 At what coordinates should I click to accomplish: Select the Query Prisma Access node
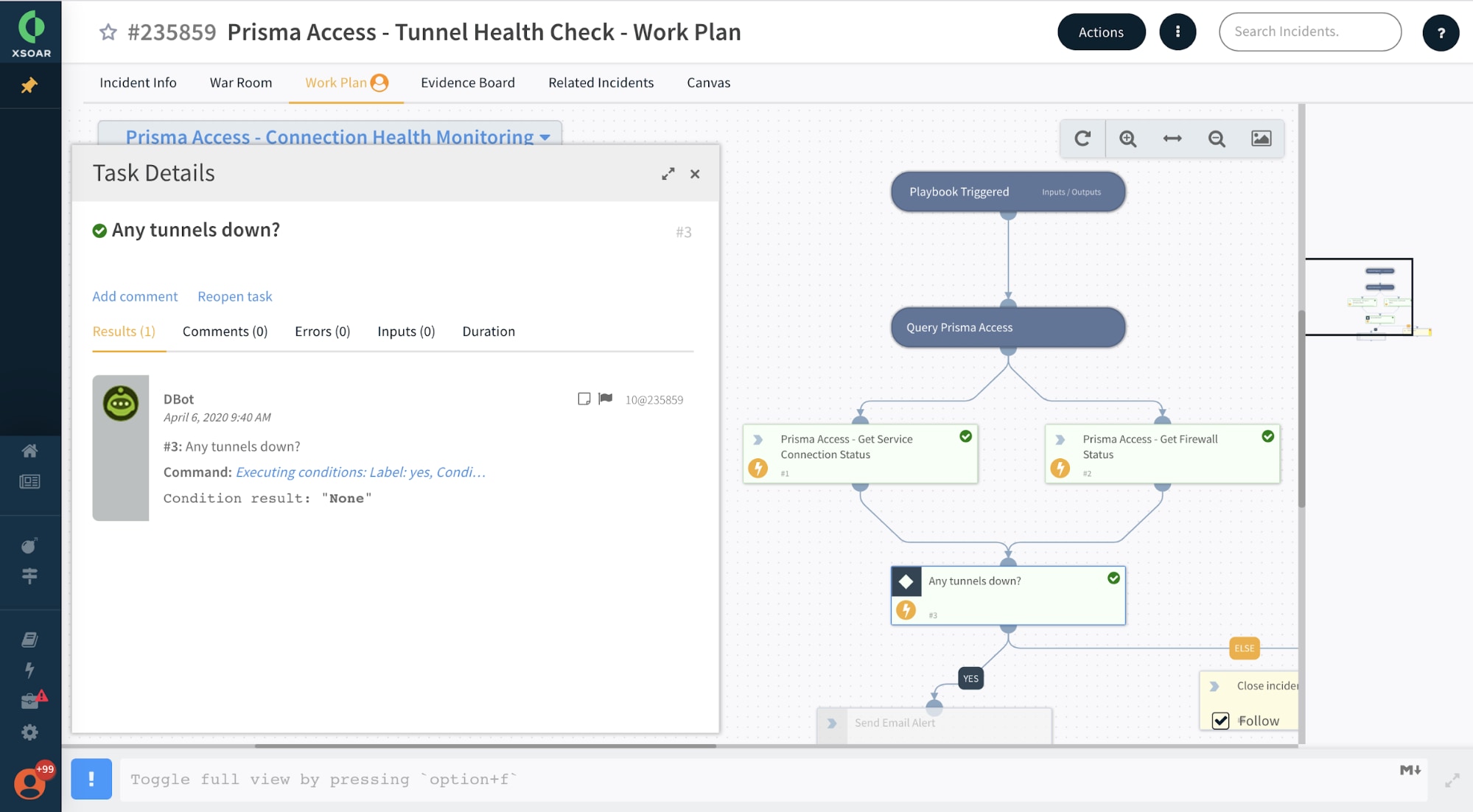point(1007,327)
